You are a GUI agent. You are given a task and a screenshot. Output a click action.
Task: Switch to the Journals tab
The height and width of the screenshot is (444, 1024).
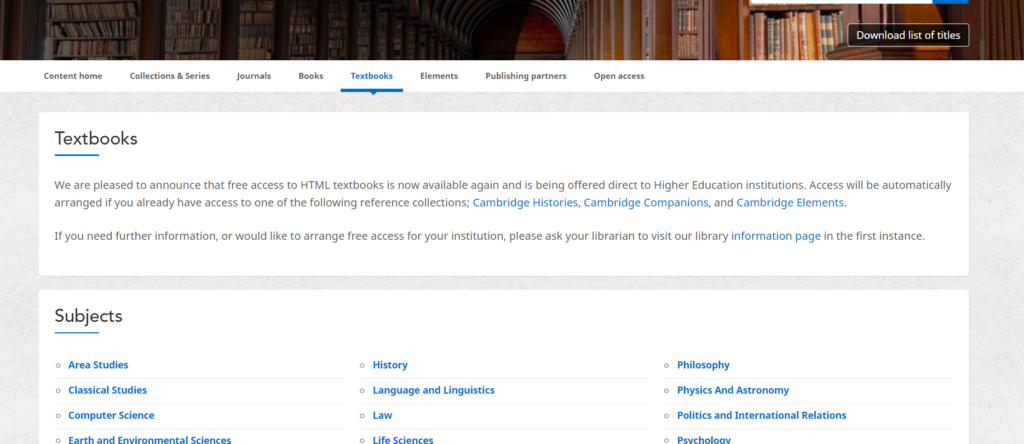(x=254, y=76)
